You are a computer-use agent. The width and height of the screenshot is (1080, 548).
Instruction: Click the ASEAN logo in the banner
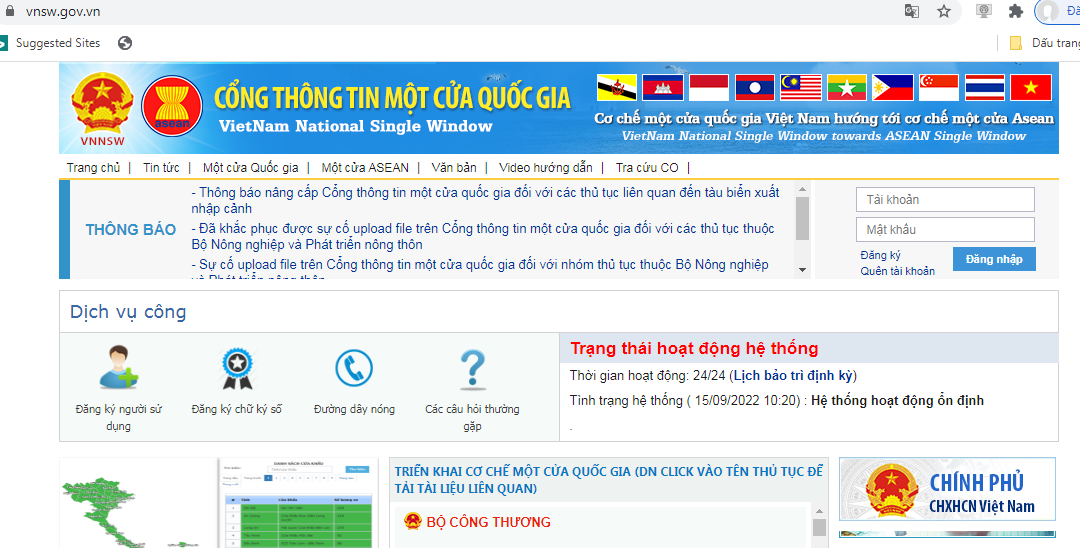point(172,106)
